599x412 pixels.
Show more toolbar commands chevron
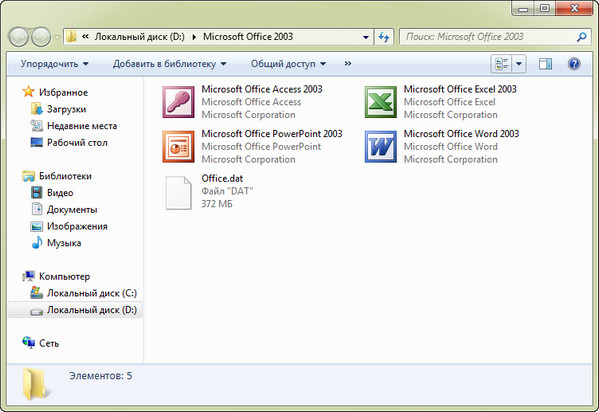pos(348,63)
